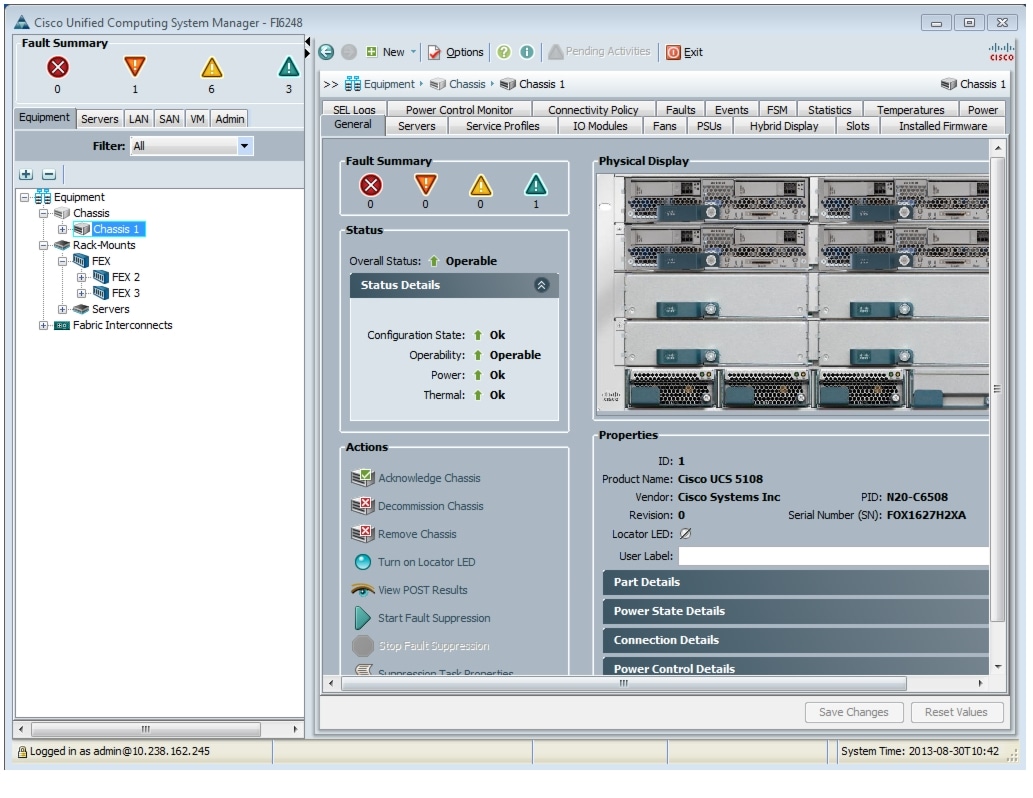
Task: Click Decommission Chassis link
Action: 430,506
